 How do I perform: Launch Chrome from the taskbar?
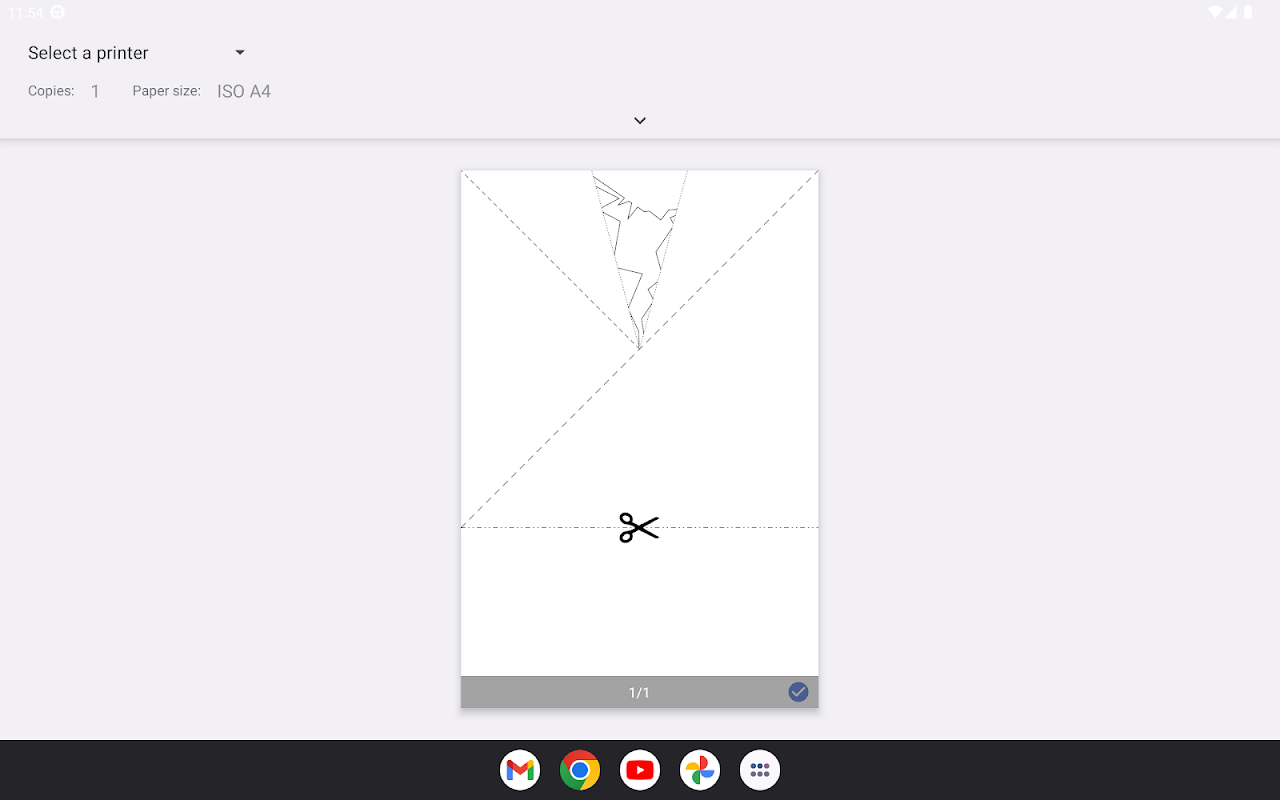580,770
